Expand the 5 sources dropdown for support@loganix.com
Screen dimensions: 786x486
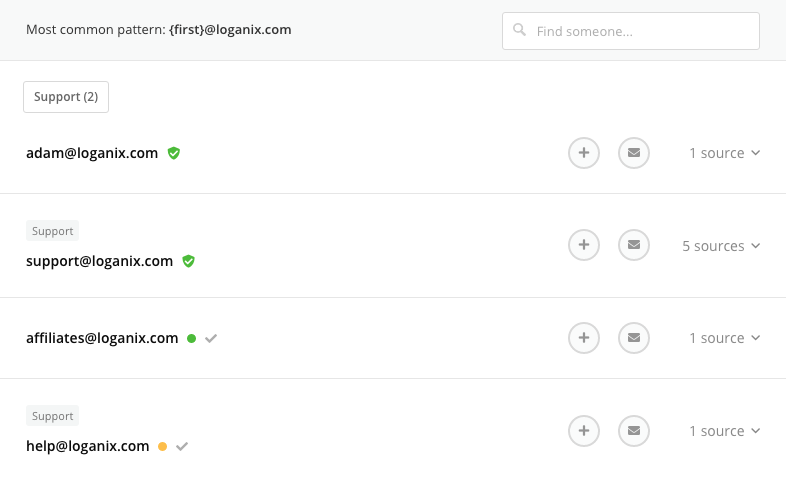pyautogui.click(x=721, y=246)
